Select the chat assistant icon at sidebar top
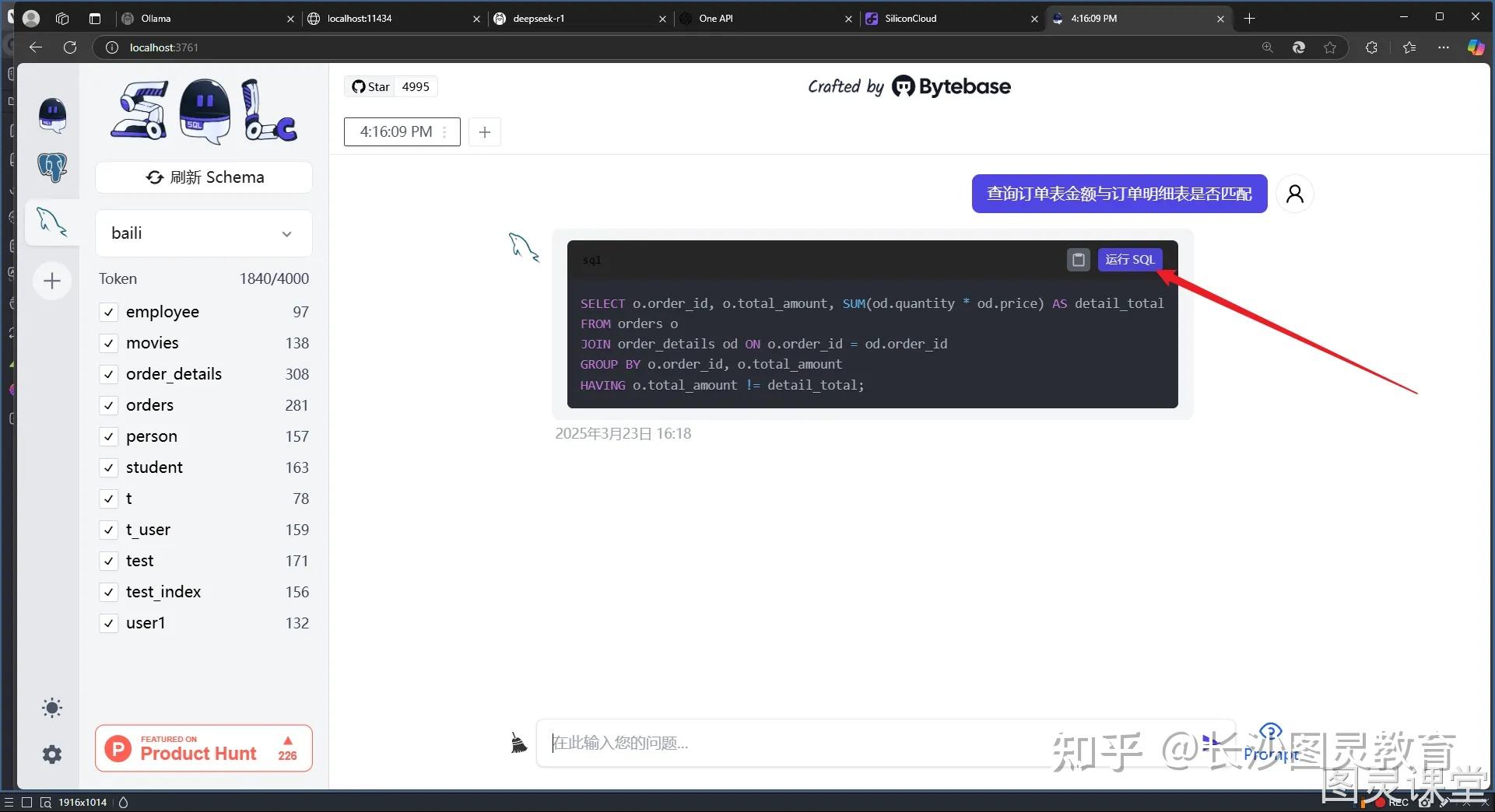Screen dimensions: 1495x812 pos(51,115)
